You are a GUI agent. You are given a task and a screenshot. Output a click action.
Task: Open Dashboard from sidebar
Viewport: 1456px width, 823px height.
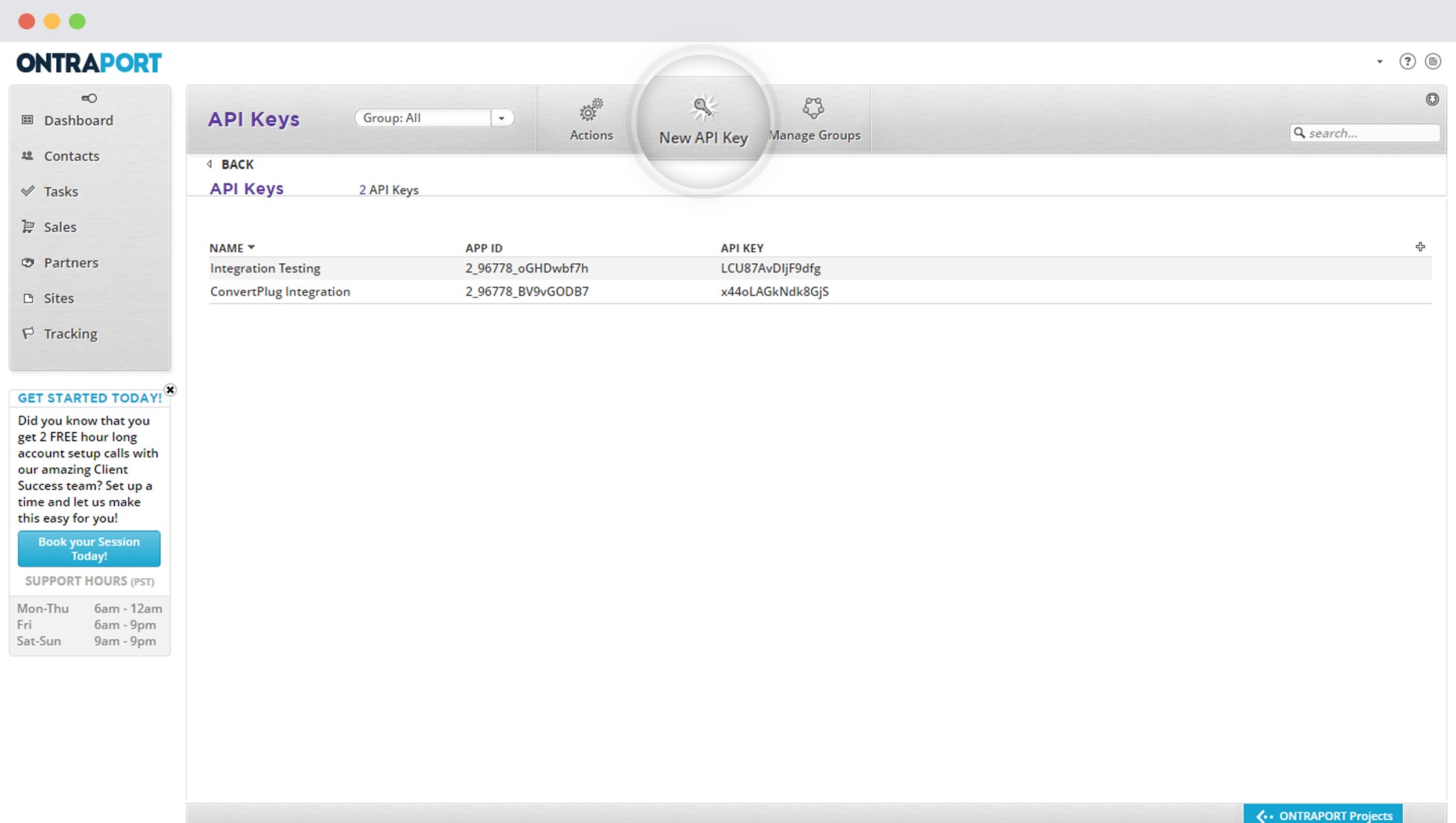[x=78, y=120]
